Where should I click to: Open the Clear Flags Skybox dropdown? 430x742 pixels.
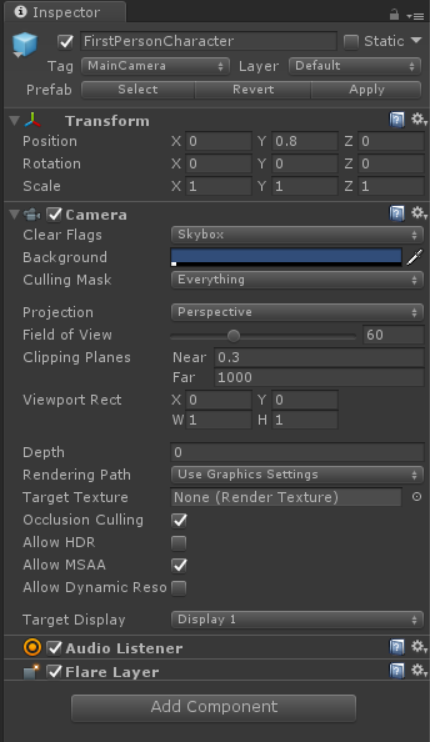tap(297, 235)
